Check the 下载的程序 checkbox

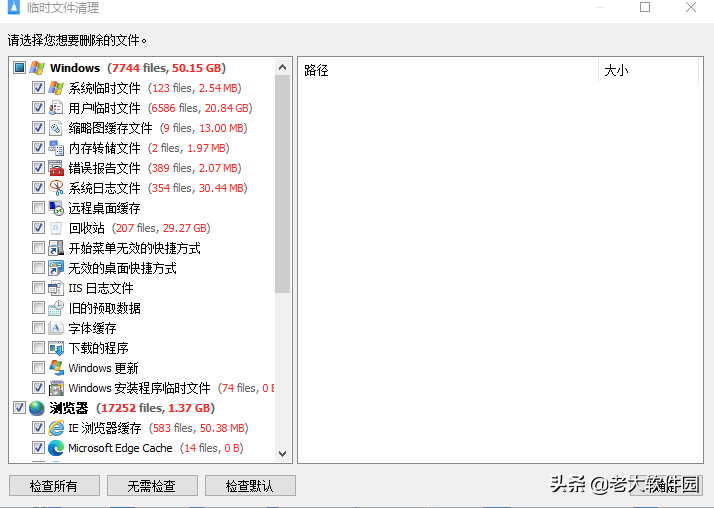[38, 348]
